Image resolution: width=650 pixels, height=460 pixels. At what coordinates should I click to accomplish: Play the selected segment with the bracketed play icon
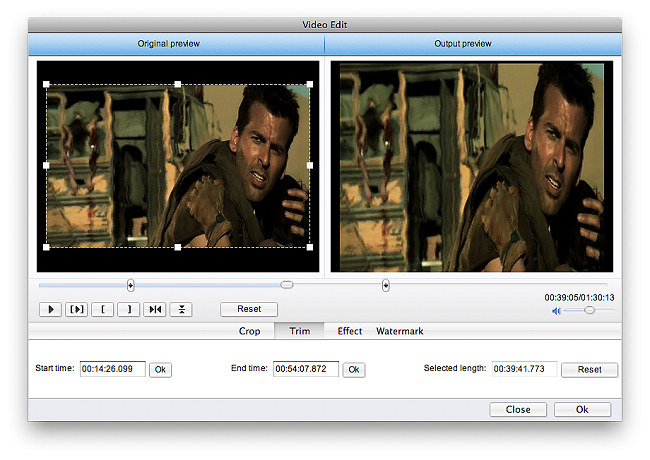(x=77, y=309)
